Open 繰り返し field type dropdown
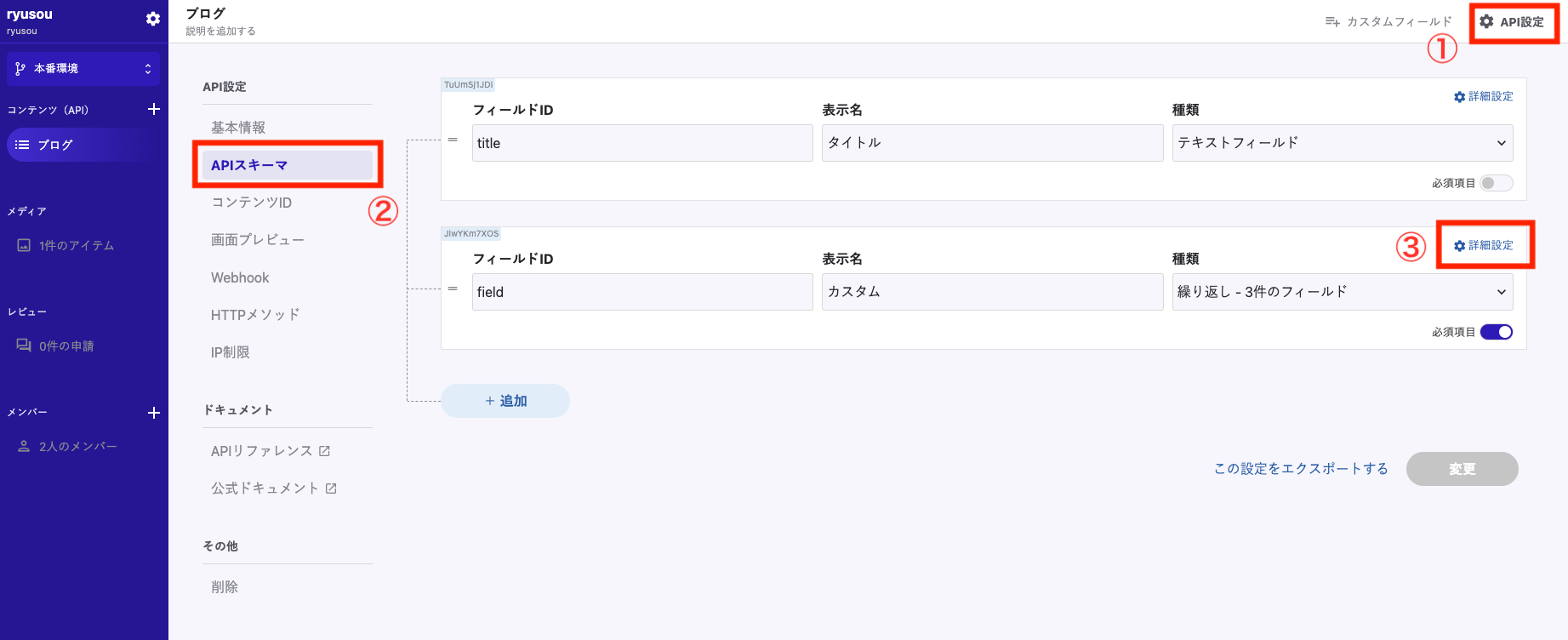This screenshot has height=640, width=1568. (1342, 292)
